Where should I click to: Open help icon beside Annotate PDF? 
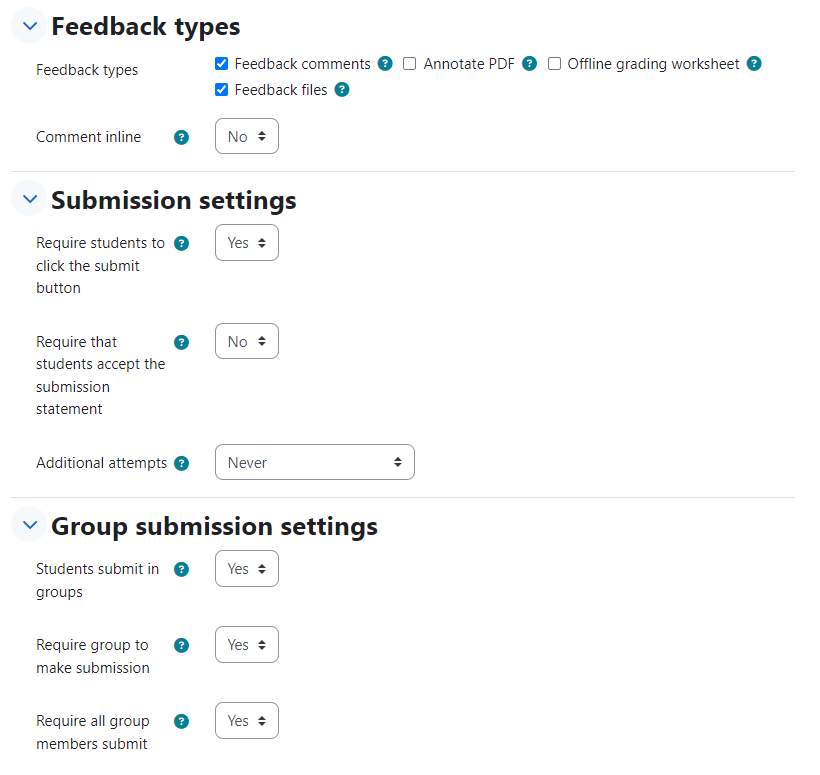(529, 64)
